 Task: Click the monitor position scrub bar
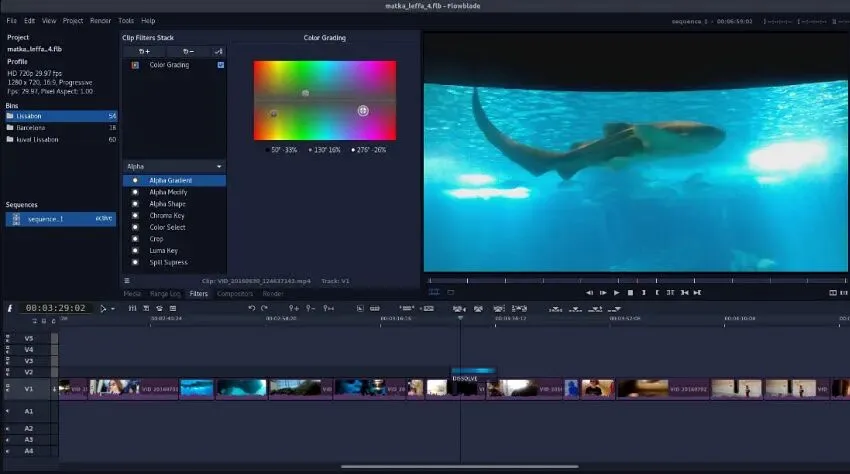pyautogui.click(x=637, y=280)
